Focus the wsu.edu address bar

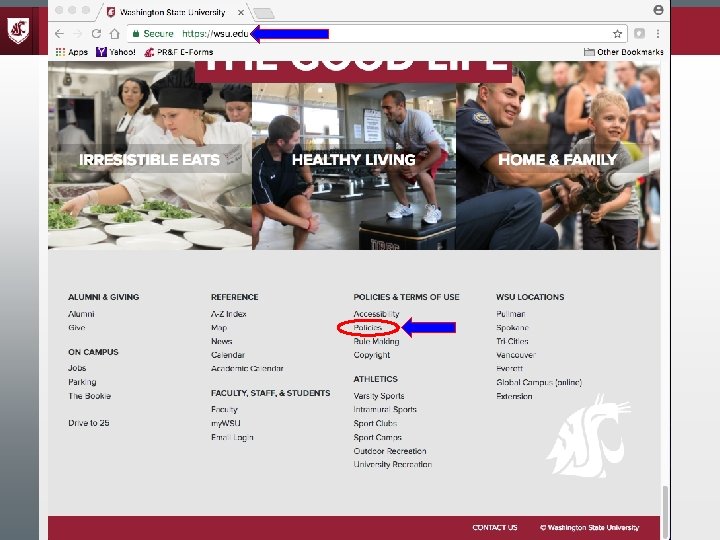372,34
